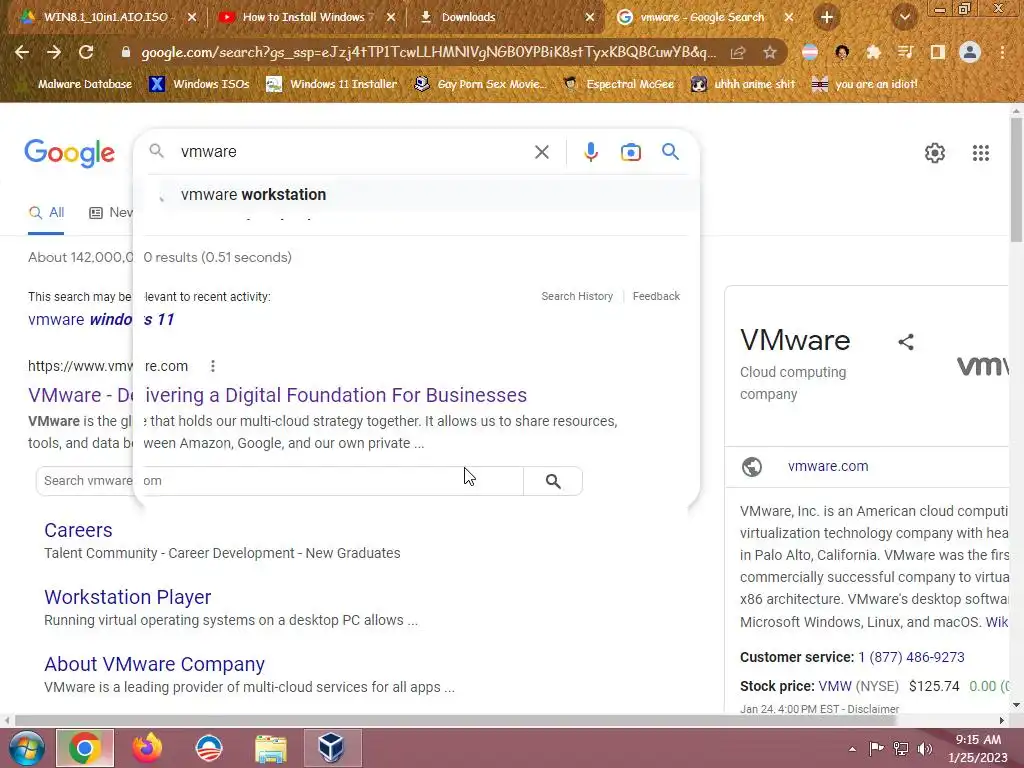Open the Windows Start orb
This screenshot has height=768, width=1024.
(x=26, y=748)
